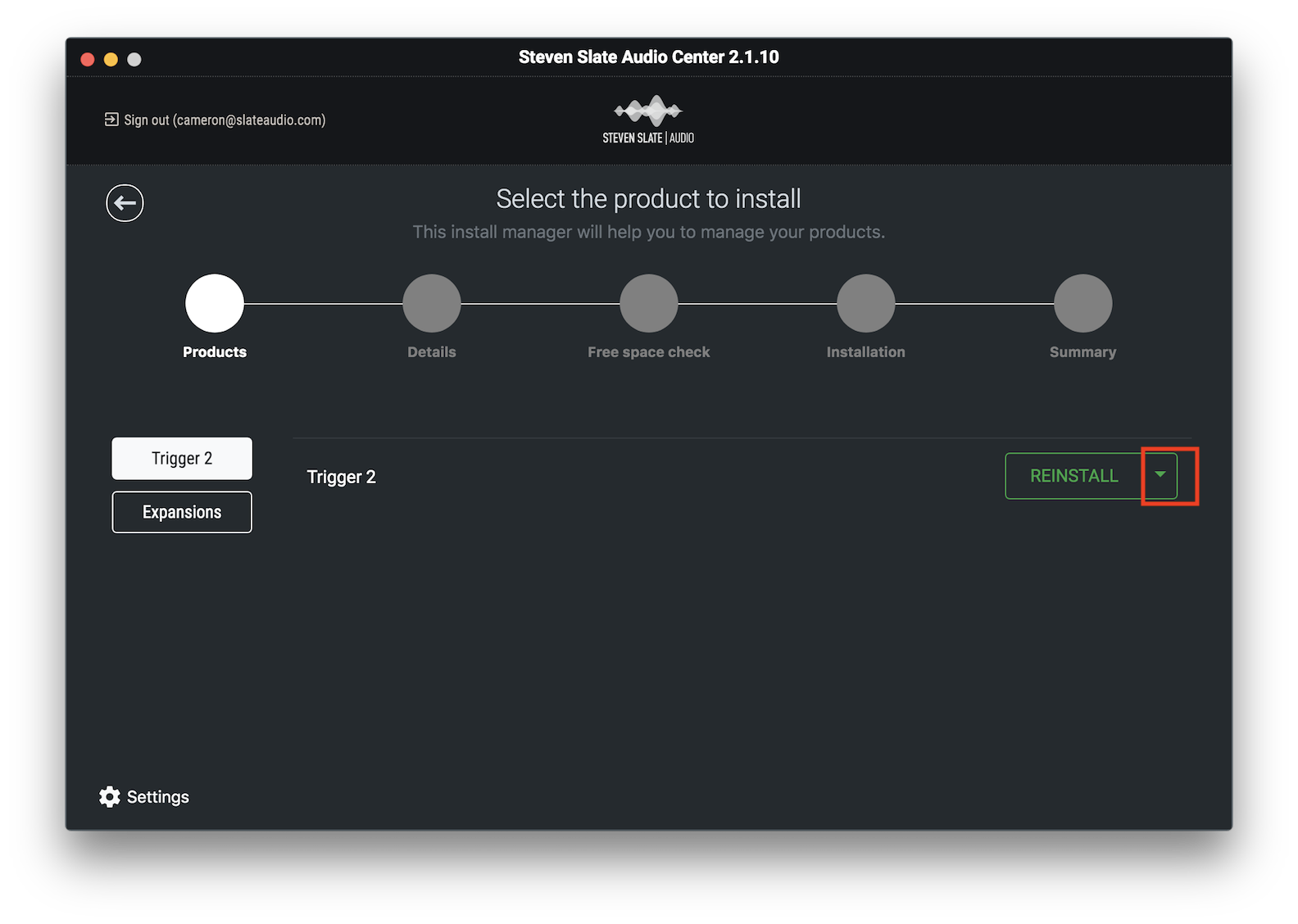Click the back arrow circle icon
The height and width of the screenshot is (924, 1298).
tap(125, 203)
